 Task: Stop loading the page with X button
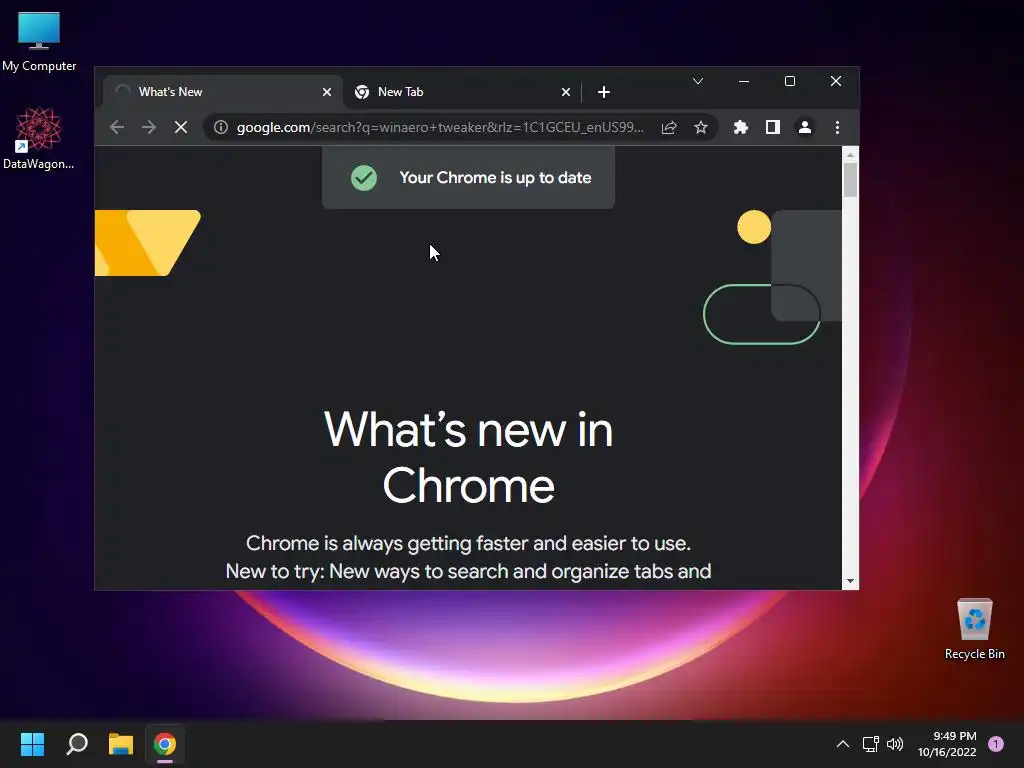click(x=181, y=127)
